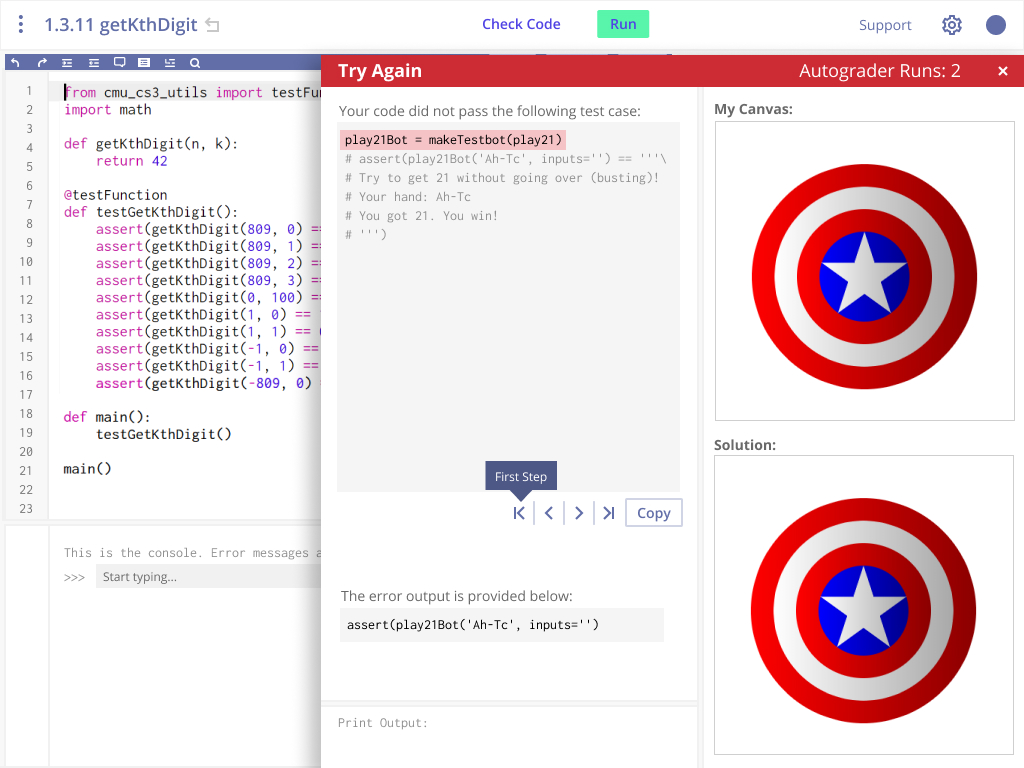The width and height of the screenshot is (1024, 768).
Task: Click the '# Try to get 21' comment line
Action: point(502,178)
